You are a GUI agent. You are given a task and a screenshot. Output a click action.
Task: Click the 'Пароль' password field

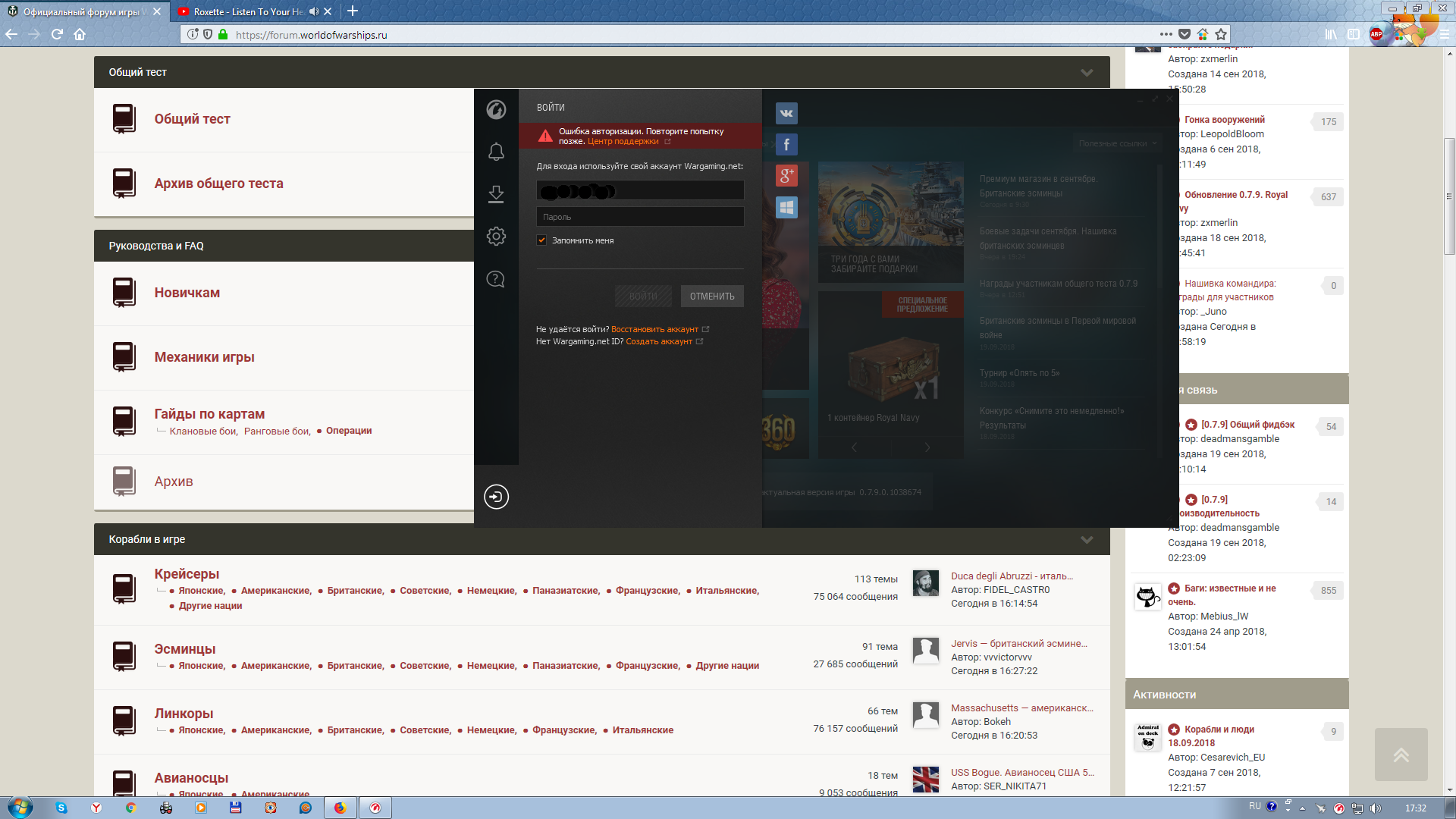[640, 217]
